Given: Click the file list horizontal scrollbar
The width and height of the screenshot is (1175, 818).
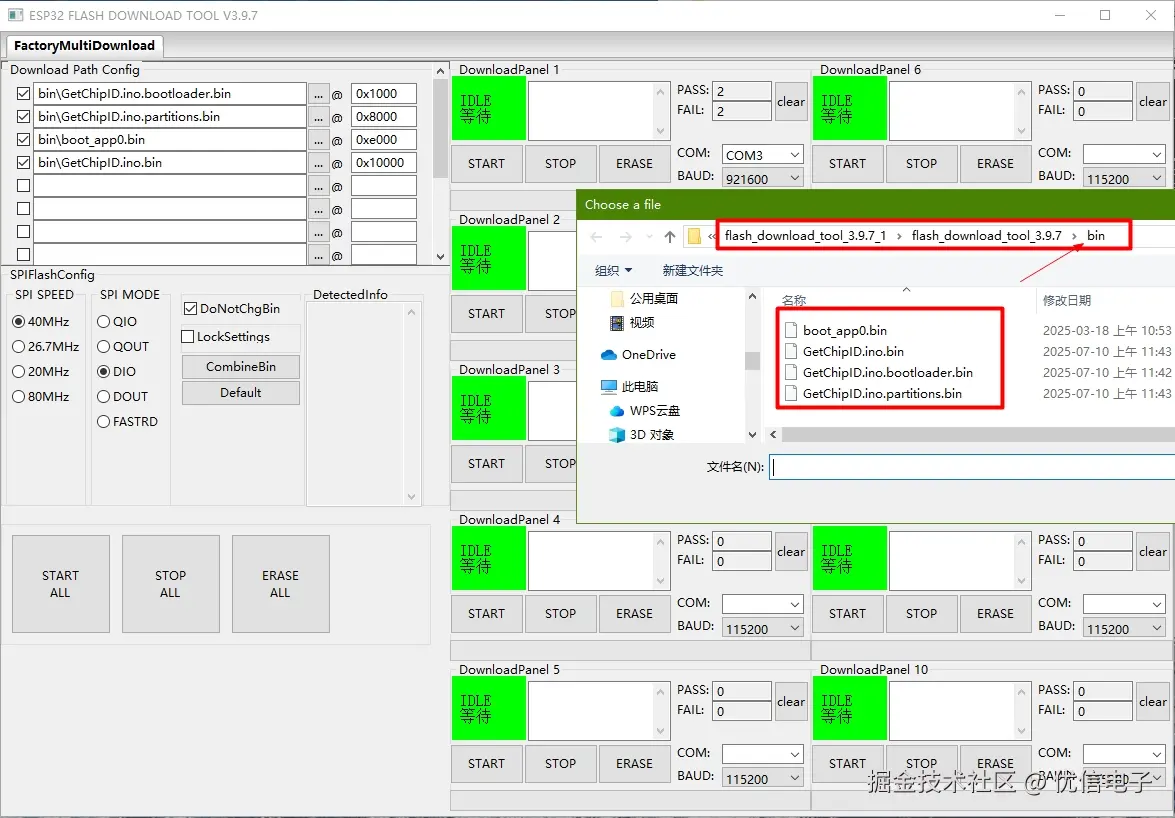Looking at the screenshot, I should click(971, 434).
